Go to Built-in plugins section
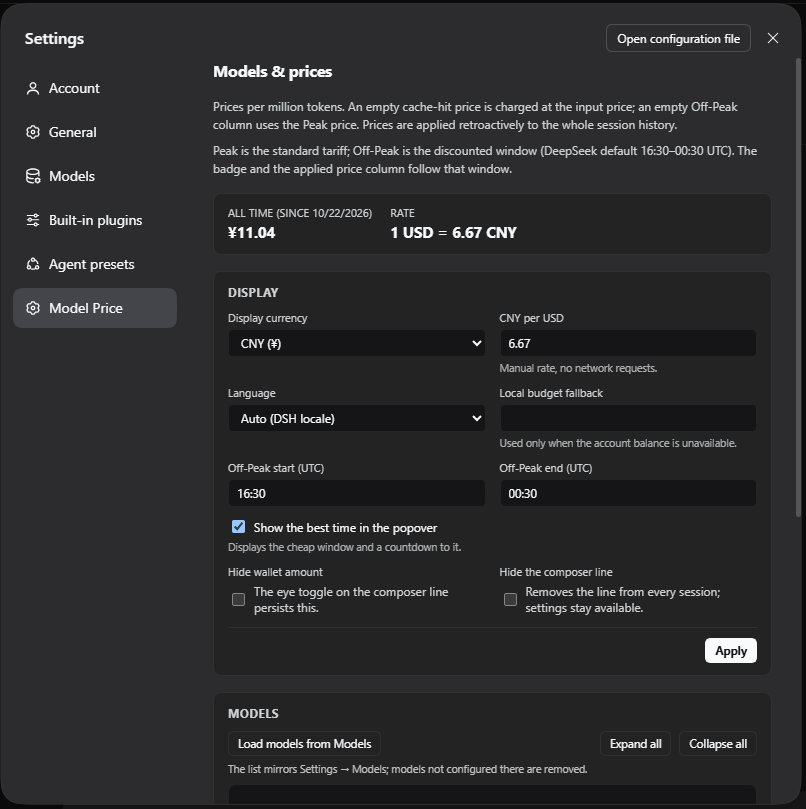This screenshot has width=806, height=809. [95, 220]
